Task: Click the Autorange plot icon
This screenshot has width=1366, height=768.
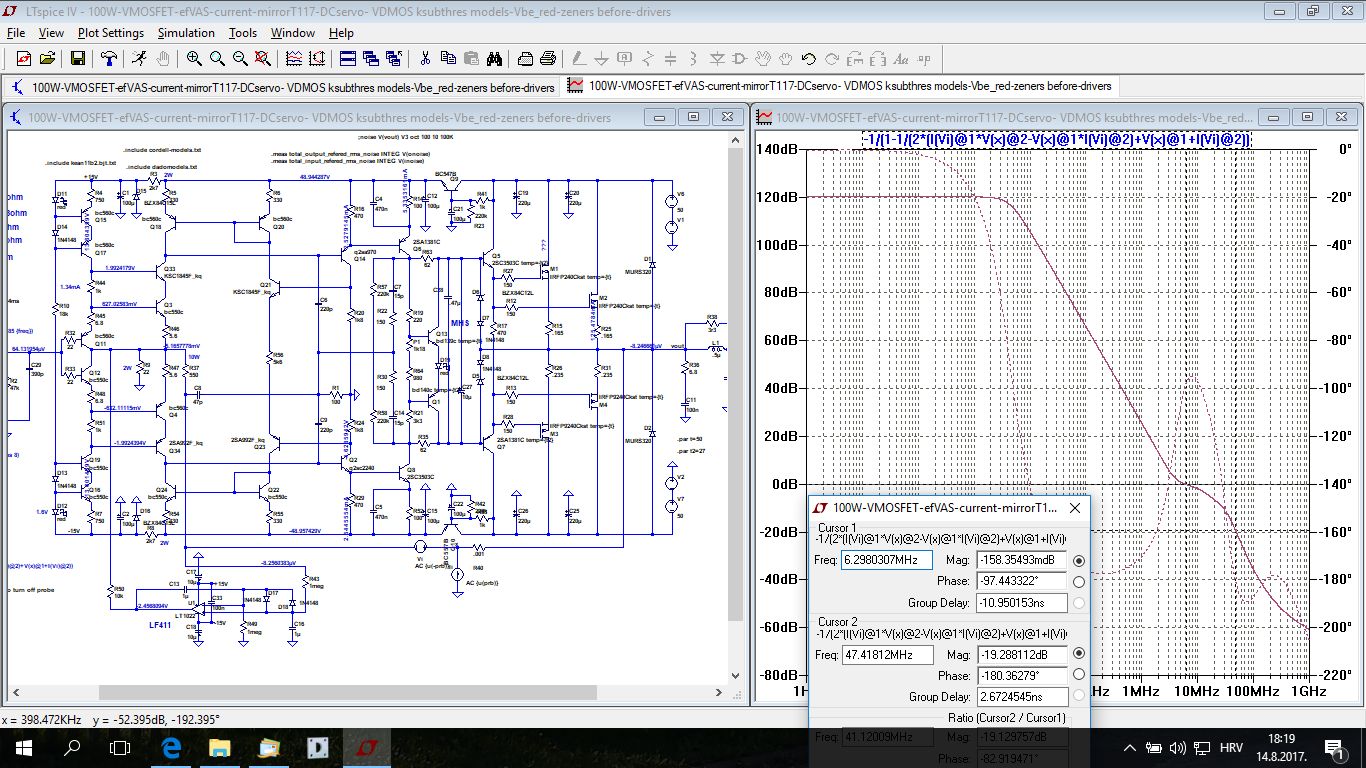Action: (317, 58)
